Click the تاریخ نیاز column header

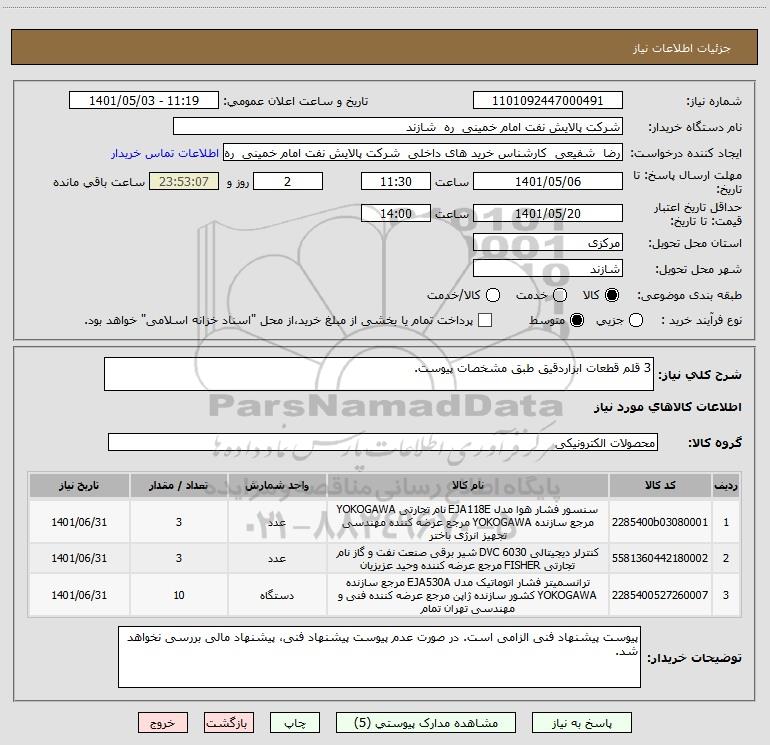[79, 486]
